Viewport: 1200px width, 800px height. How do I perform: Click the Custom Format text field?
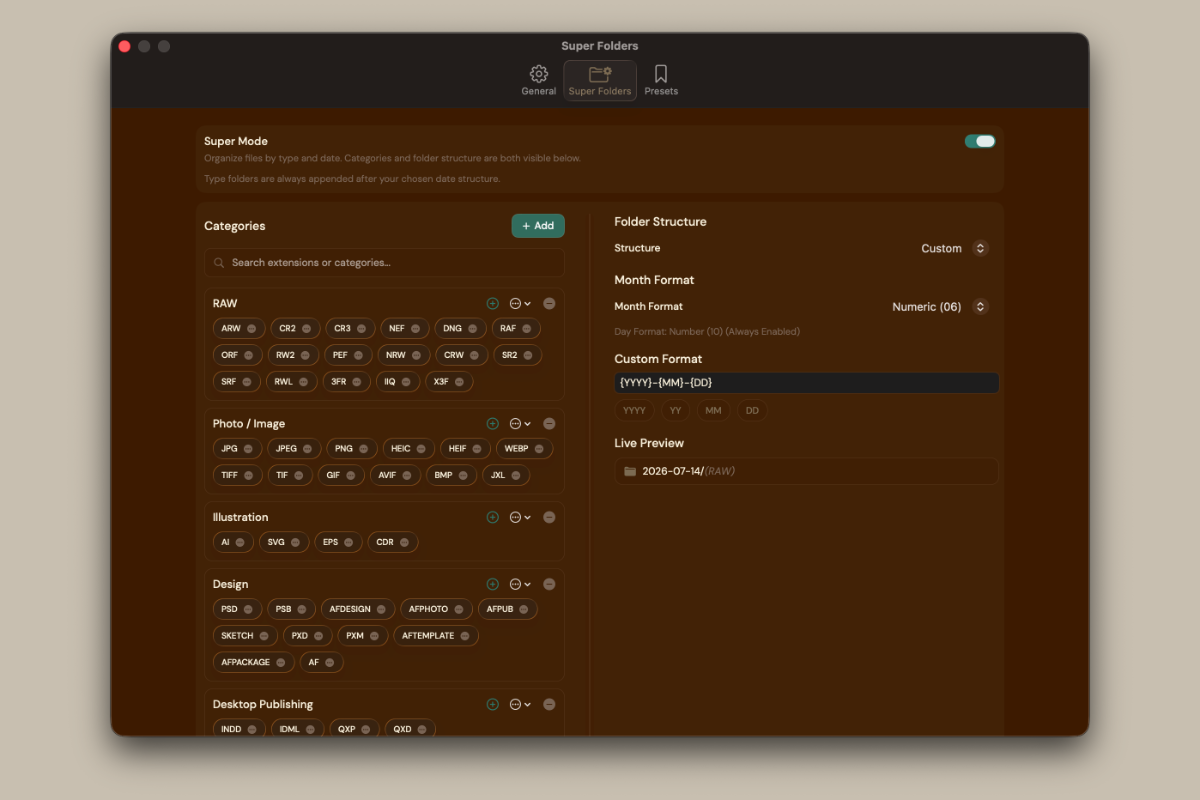806,383
